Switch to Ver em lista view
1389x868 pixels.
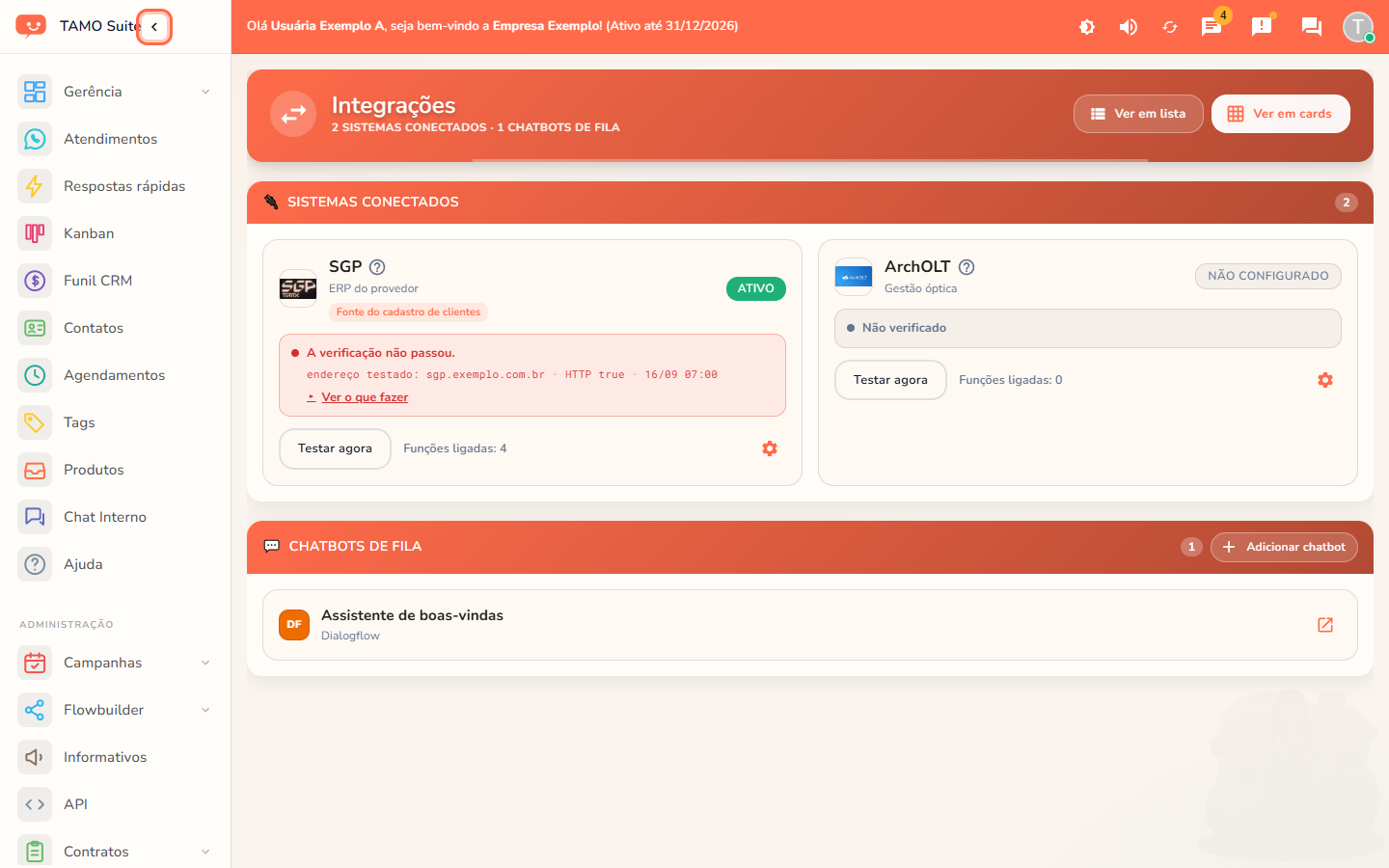1138,114
